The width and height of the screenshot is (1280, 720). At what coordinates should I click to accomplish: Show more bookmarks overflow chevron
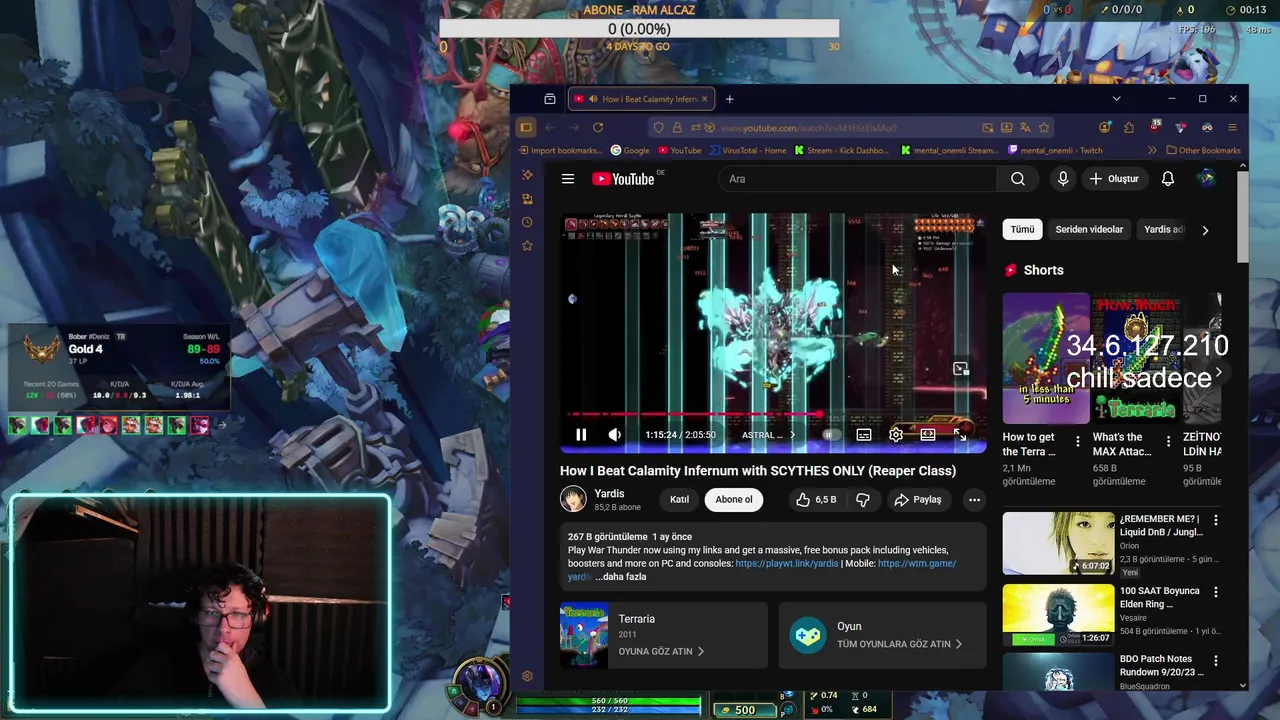click(x=1152, y=151)
